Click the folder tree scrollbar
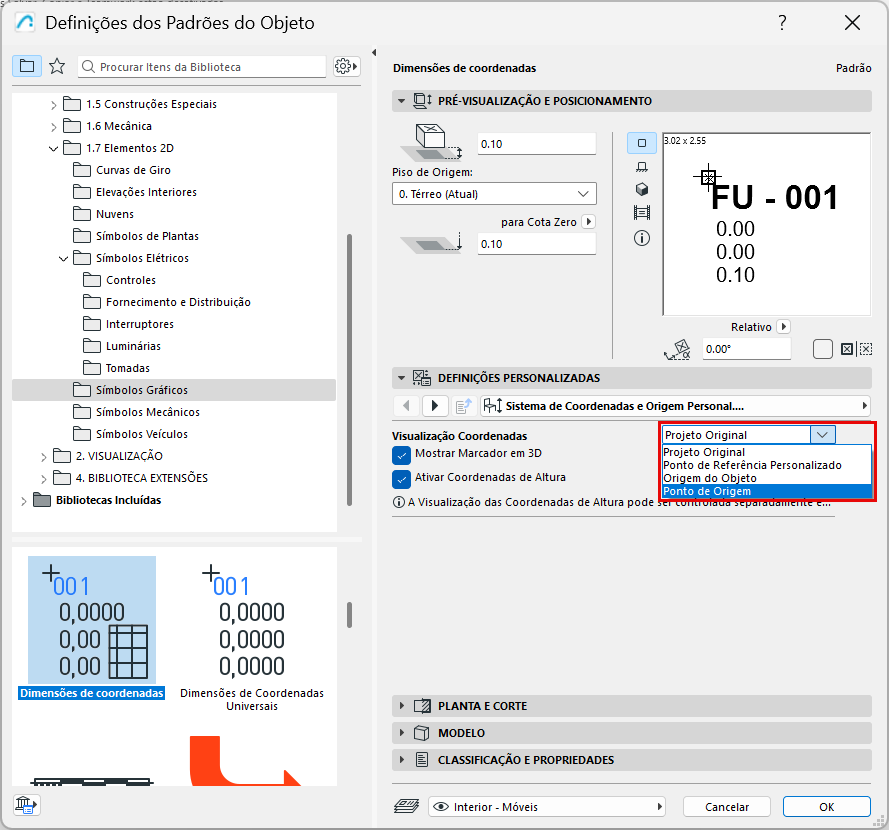The width and height of the screenshot is (889, 830). [x=349, y=370]
